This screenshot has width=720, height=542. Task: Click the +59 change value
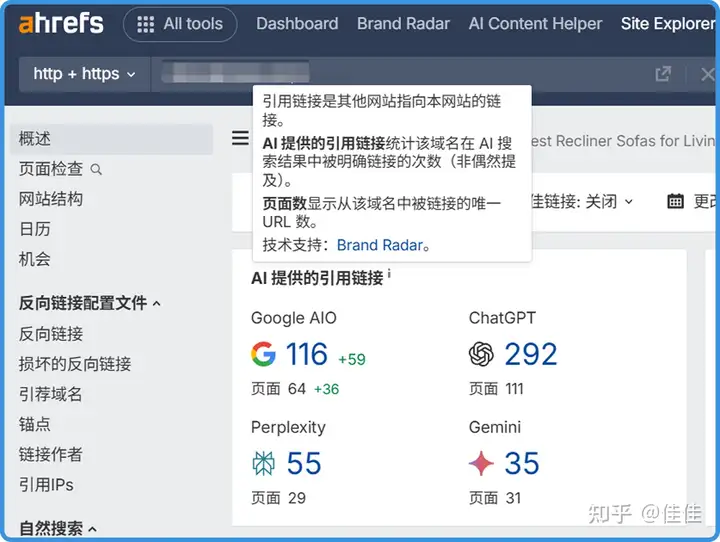click(x=352, y=359)
